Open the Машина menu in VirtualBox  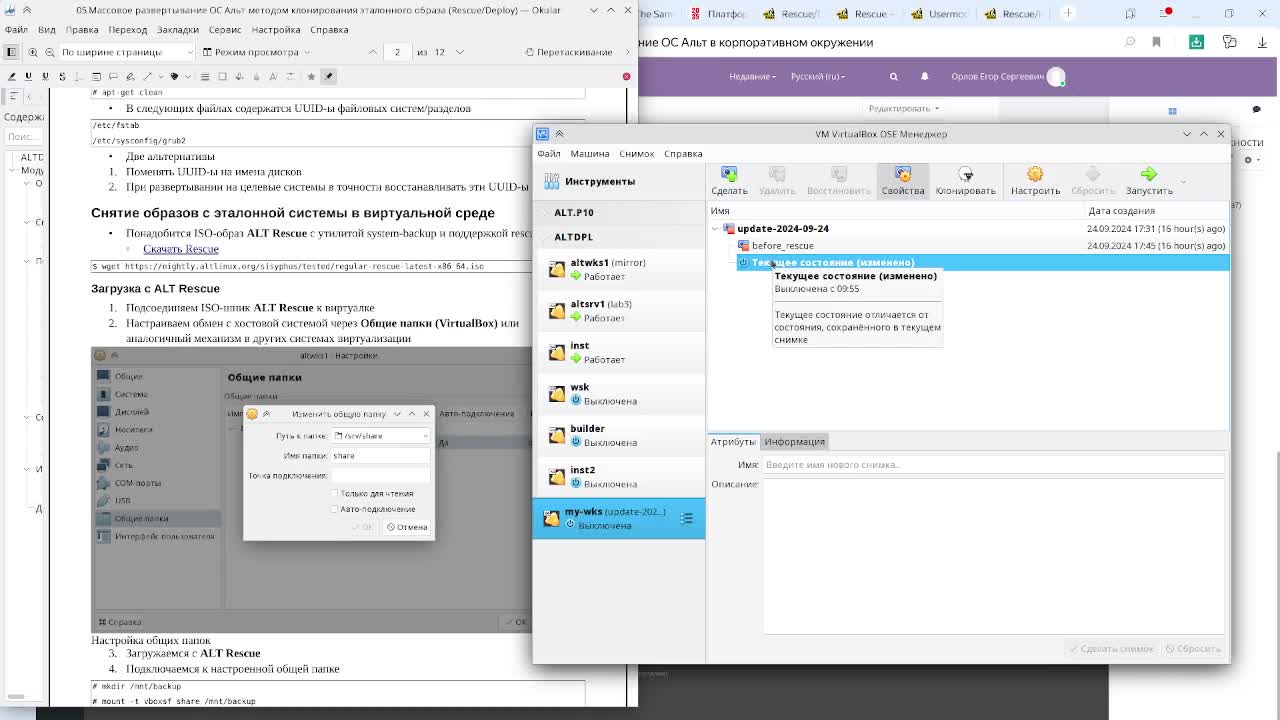click(590, 154)
